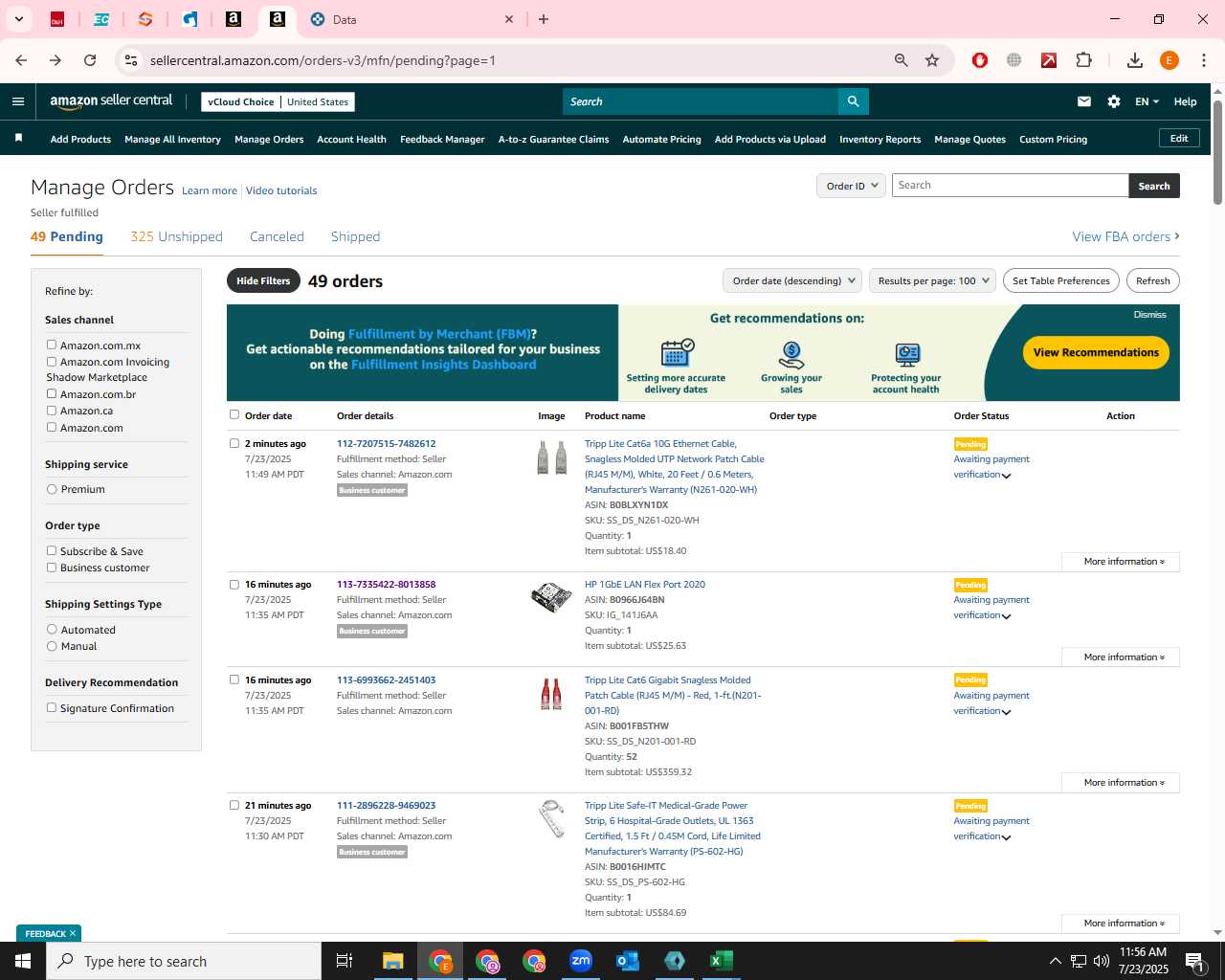
Task: Switch to the 325 Unshipped tab
Action: point(176,236)
